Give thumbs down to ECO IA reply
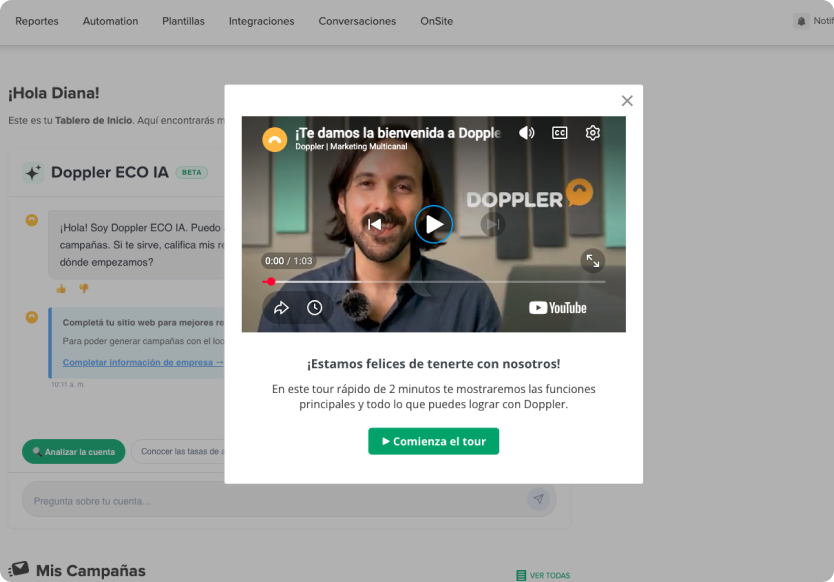The width and height of the screenshot is (834, 582). pos(84,288)
